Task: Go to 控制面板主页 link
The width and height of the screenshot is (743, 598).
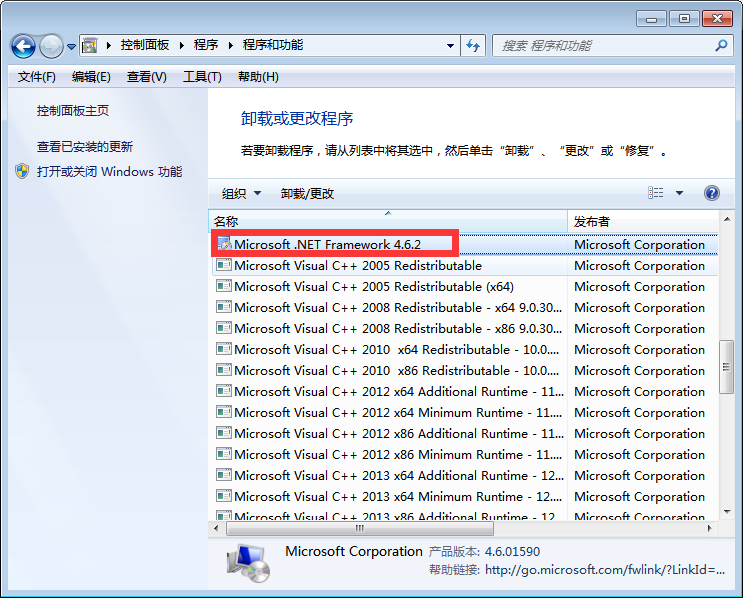Action: click(x=73, y=111)
